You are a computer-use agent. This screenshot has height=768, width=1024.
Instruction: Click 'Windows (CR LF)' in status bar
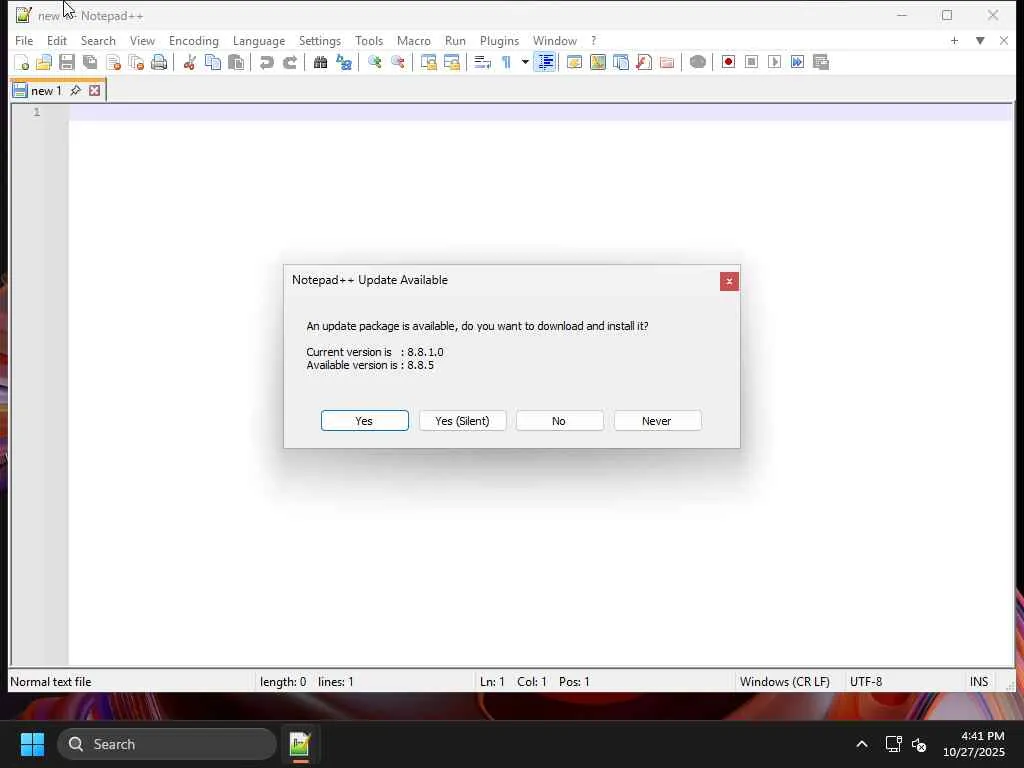click(784, 682)
